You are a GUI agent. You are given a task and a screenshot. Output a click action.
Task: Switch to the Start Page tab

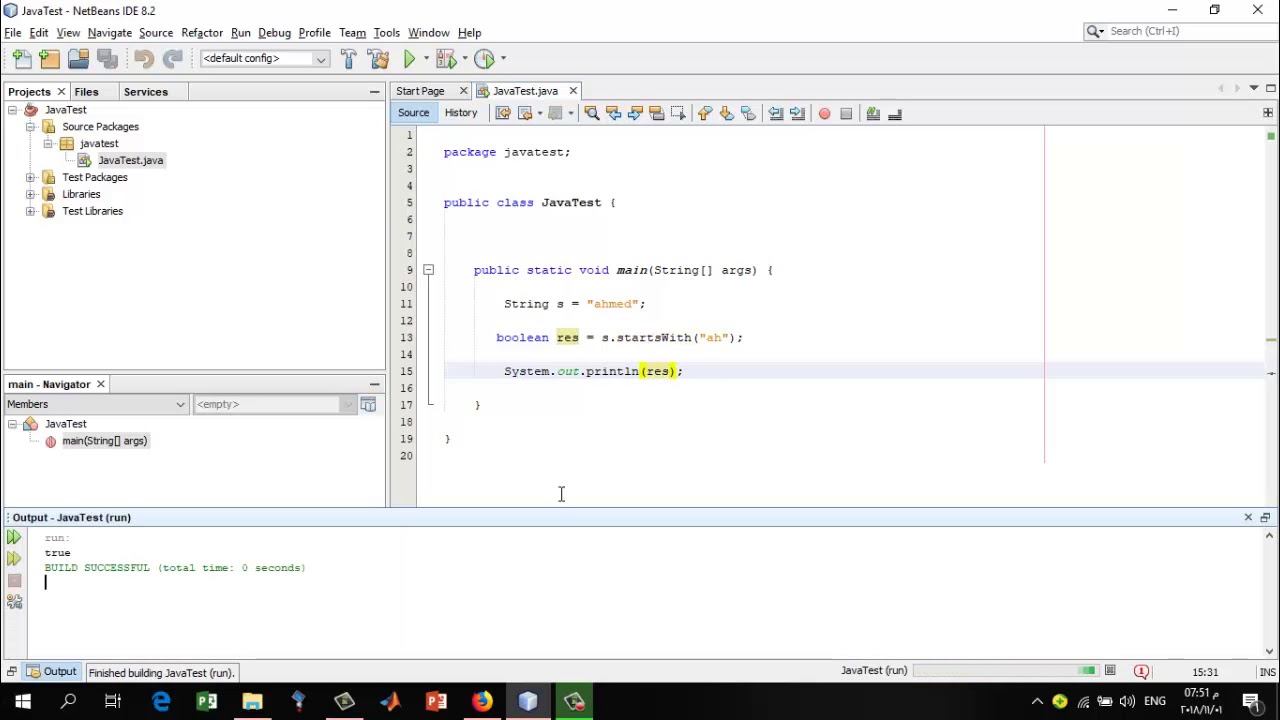tap(420, 91)
